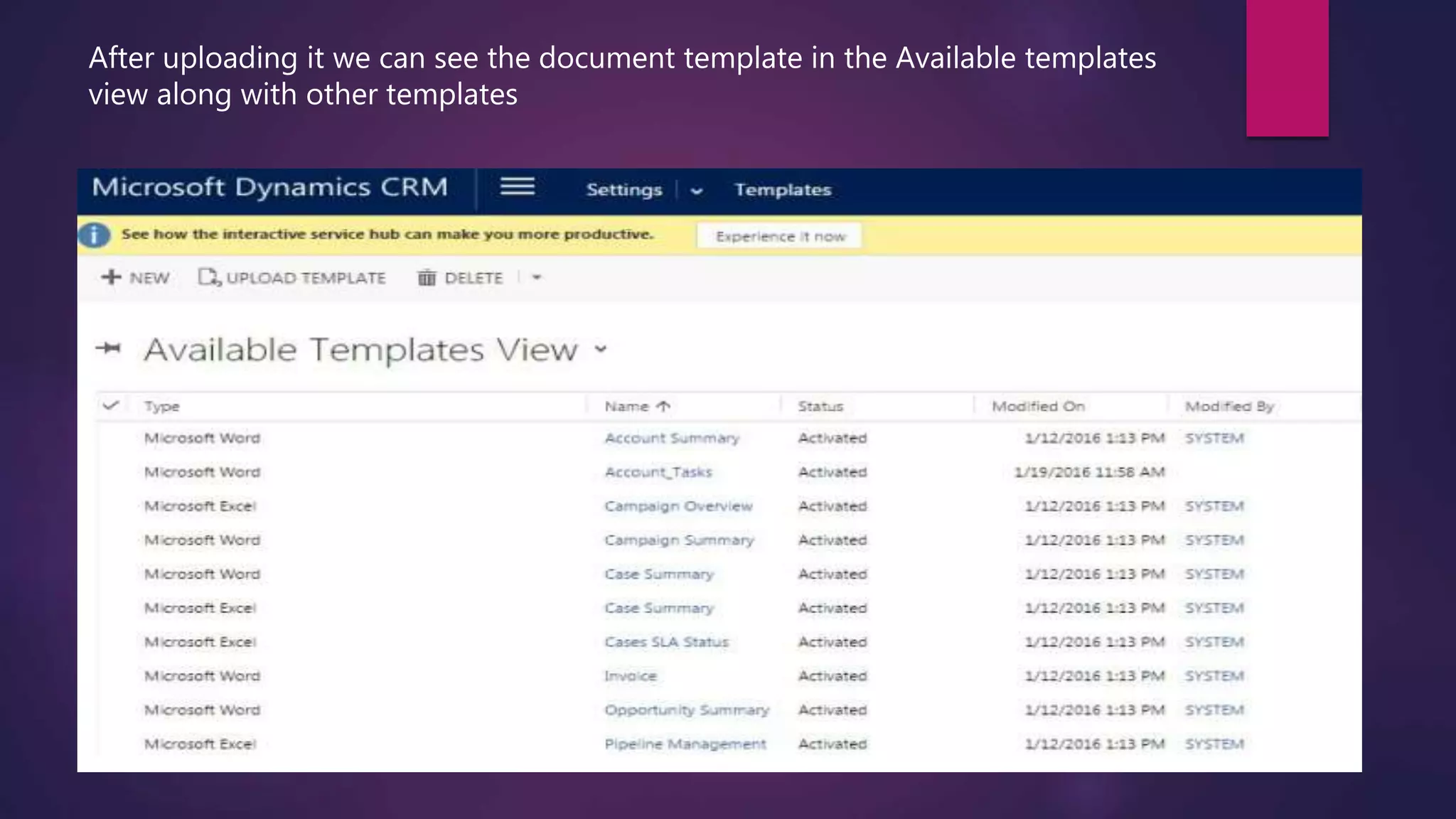Click UPLOAD TEMPLATE command
This screenshot has height=819, width=1456.
click(x=292, y=277)
